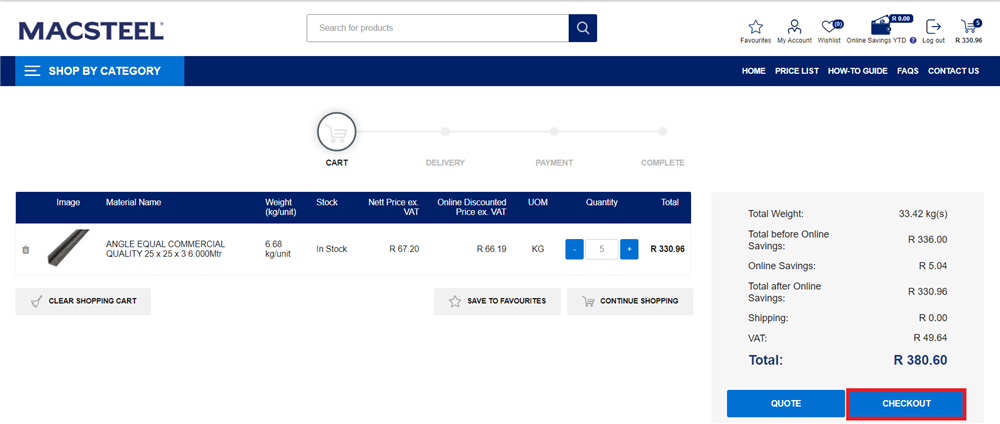Request a quote with the Quote button
Viewport: 1000px width, 424px height.
pos(785,403)
